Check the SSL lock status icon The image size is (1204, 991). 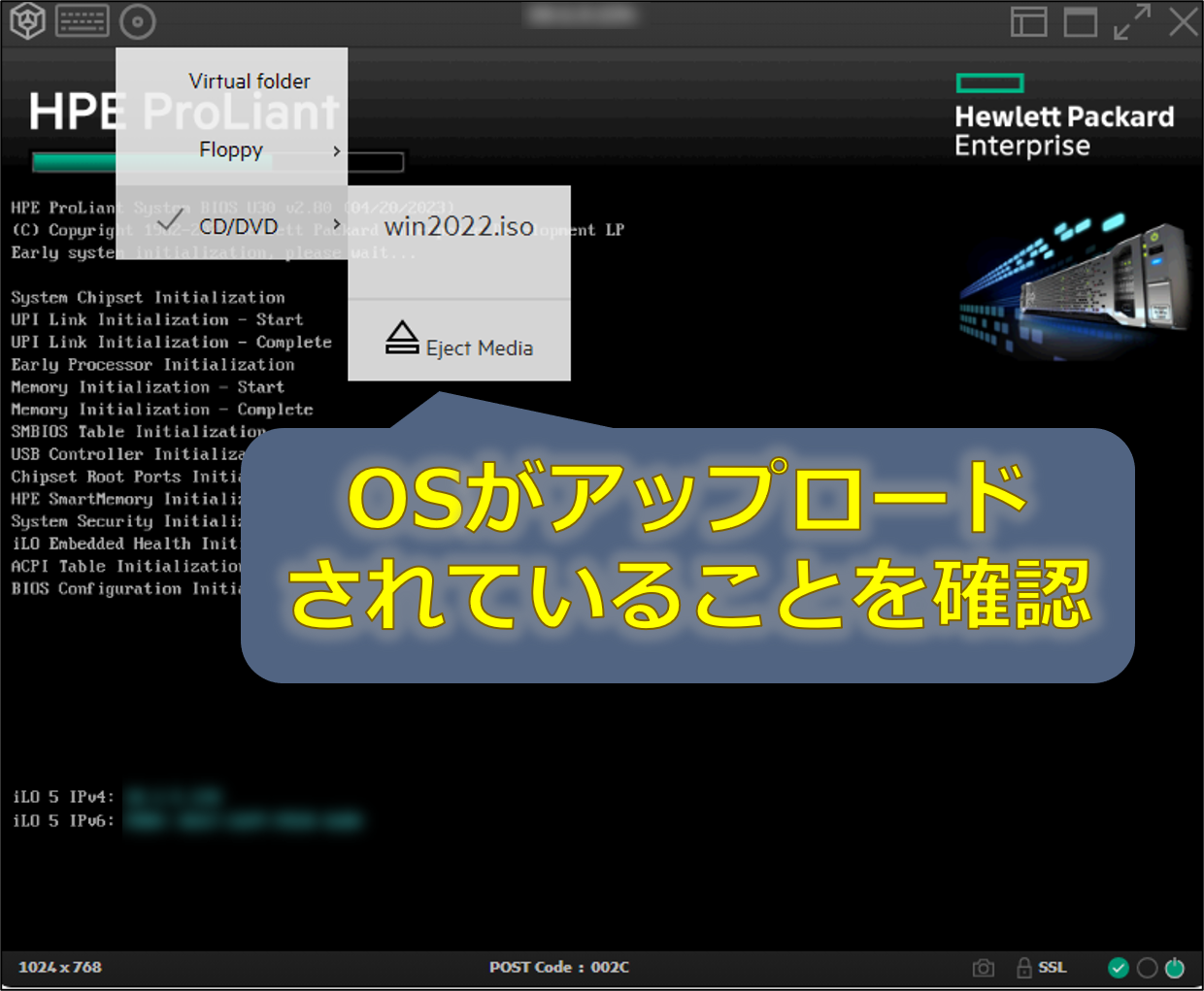click(1023, 968)
